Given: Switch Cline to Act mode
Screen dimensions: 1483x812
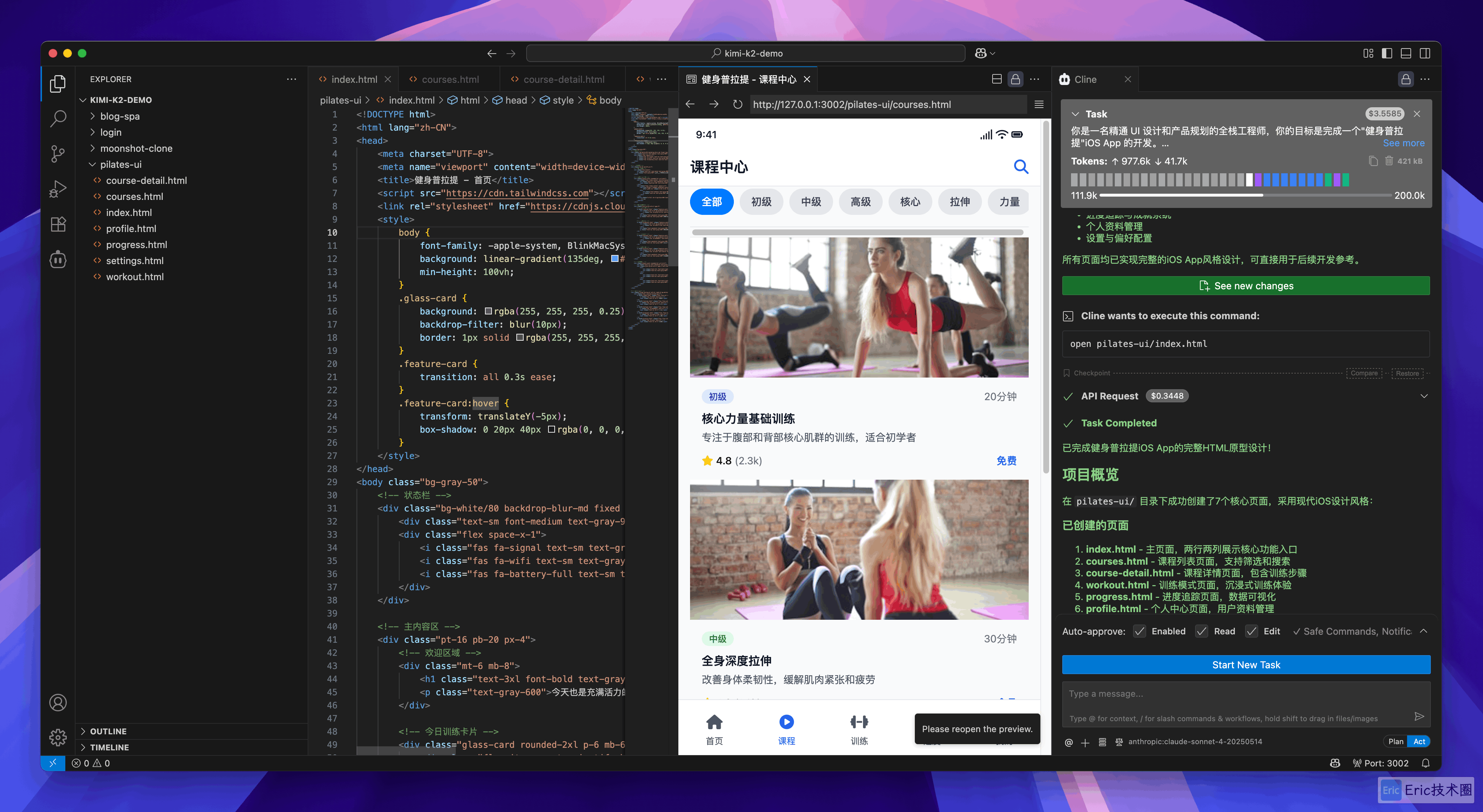Looking at the screenshot, I should (1419, 742).
